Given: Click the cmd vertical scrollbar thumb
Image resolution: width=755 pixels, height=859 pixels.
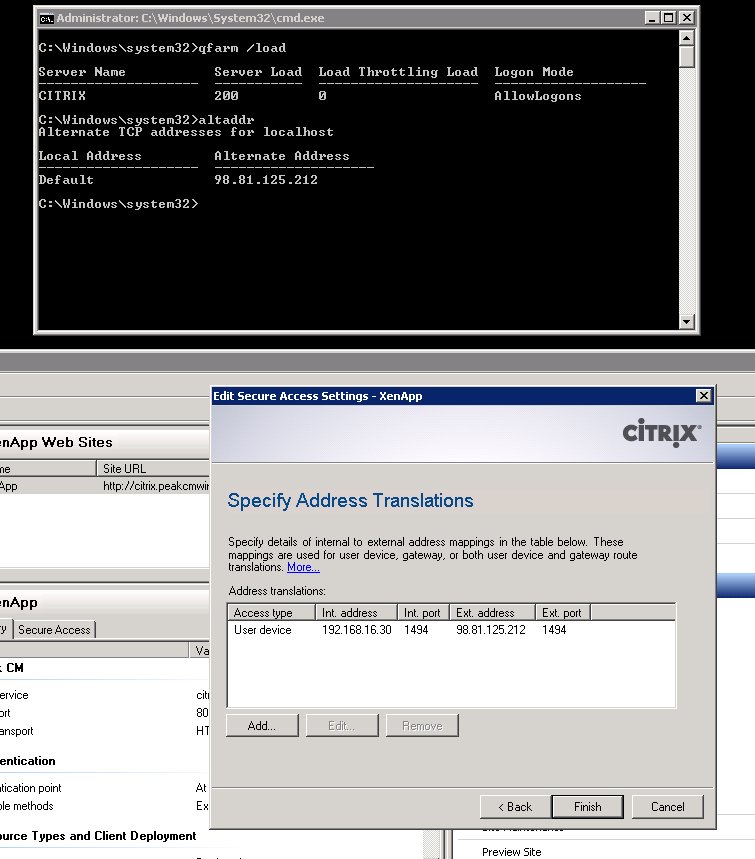Looking at the screenshot, I should point(687,57).
